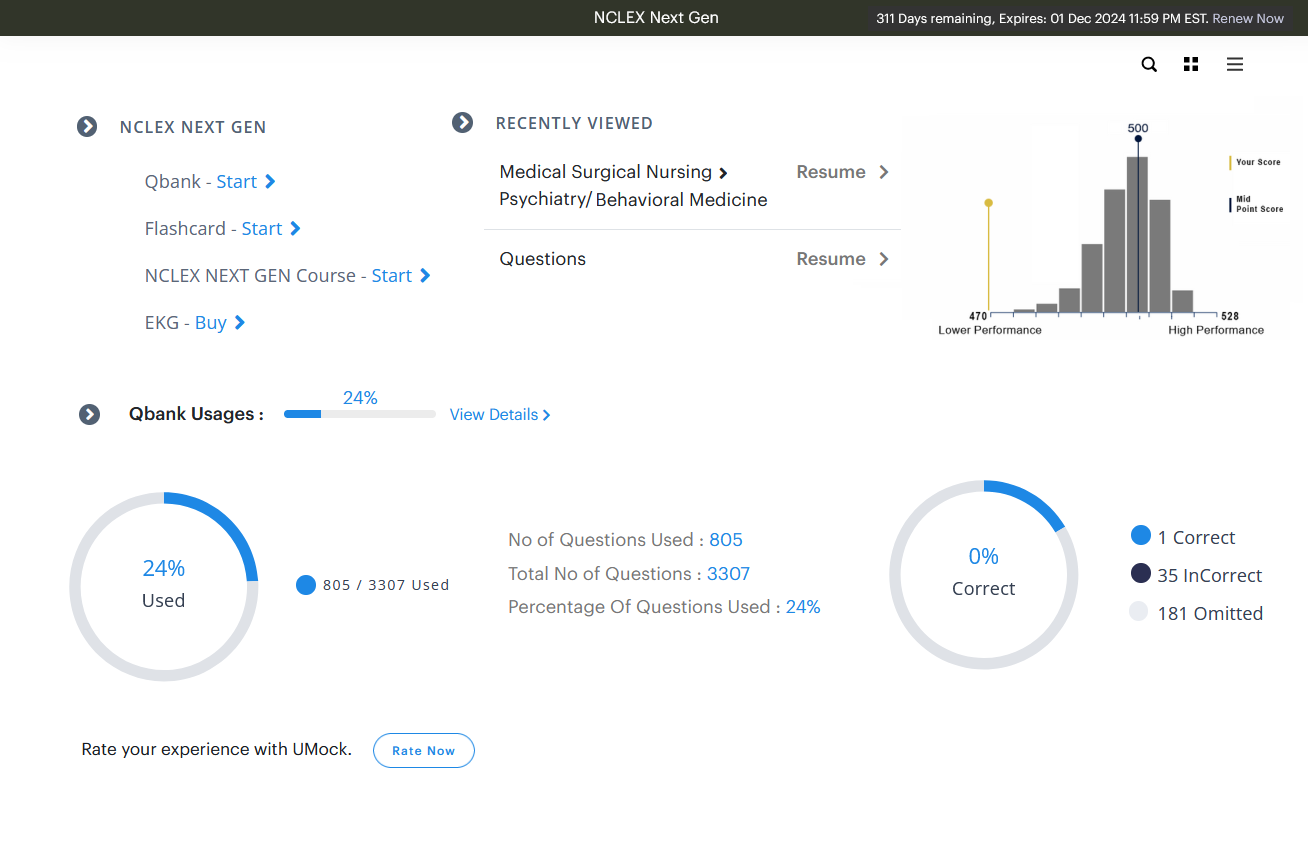This screenshot has height=858, width=1308.
Task: Click 'Lower Performance' chart label
Action: (990, 330)
